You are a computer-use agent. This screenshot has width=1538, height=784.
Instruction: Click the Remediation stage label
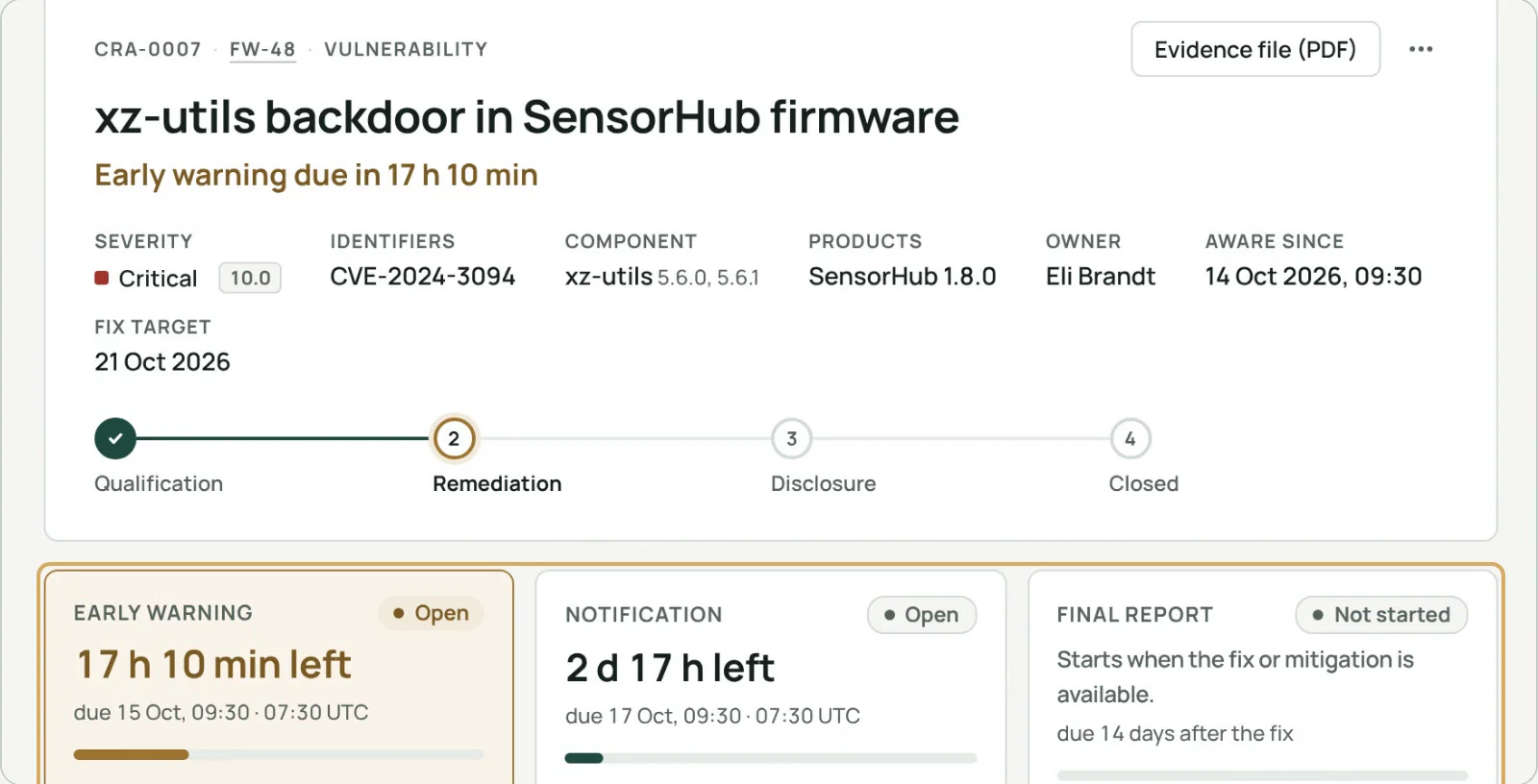click(497, 483)
